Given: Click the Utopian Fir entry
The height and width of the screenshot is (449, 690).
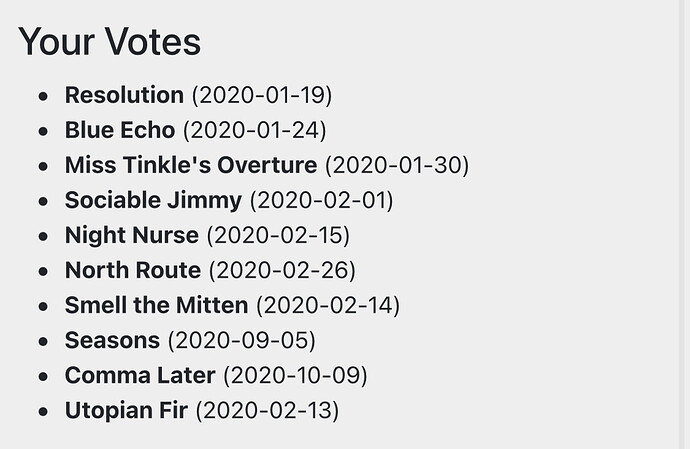Looking at the screenshot, I should (126, 410).
